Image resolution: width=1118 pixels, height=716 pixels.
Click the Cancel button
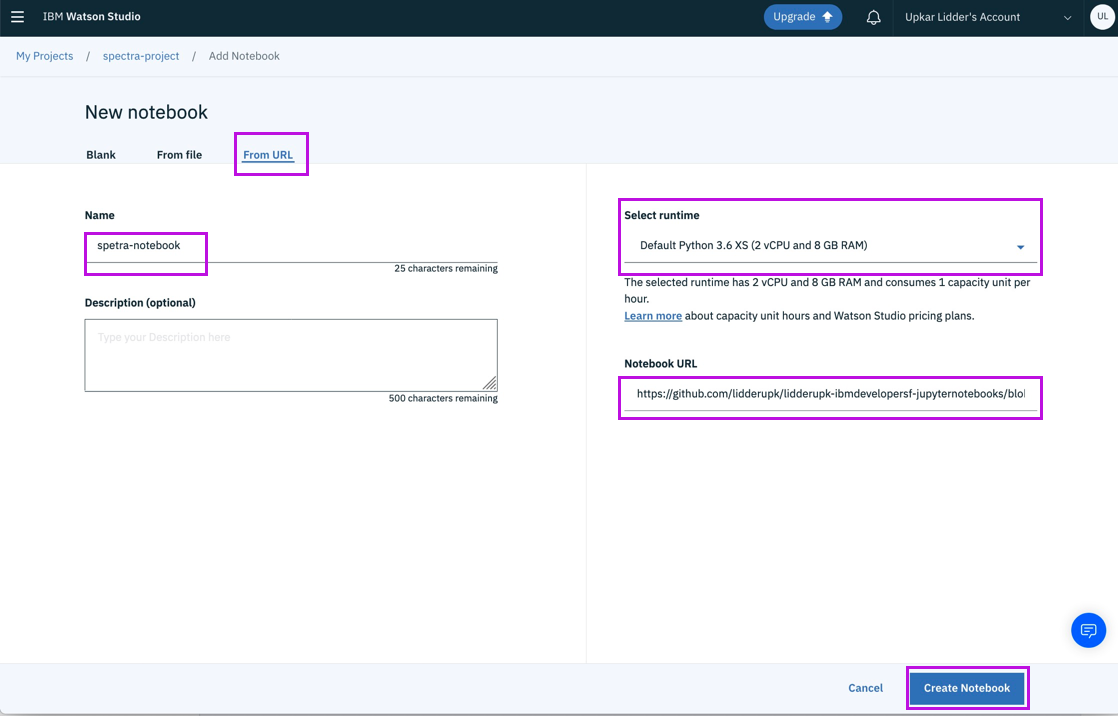tap(866, 688)
